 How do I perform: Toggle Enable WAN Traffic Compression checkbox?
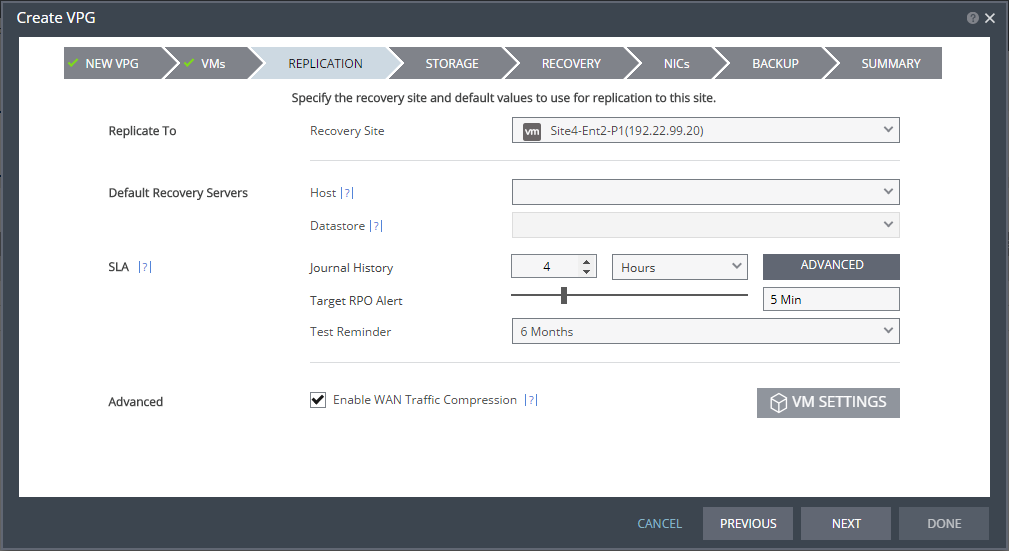tap(318, 400)
